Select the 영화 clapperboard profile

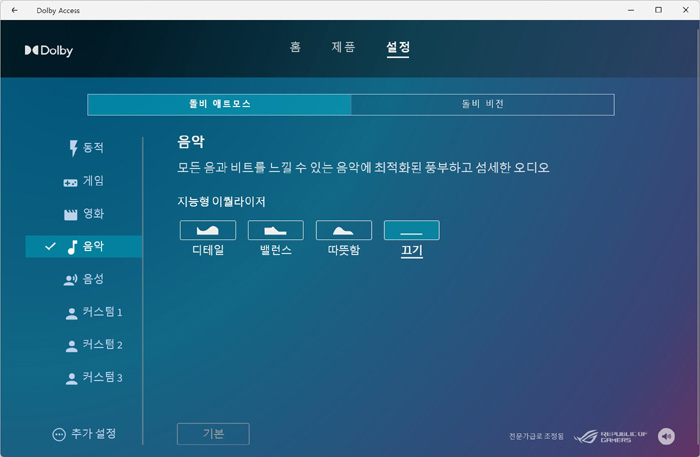[x=84, y=214]
